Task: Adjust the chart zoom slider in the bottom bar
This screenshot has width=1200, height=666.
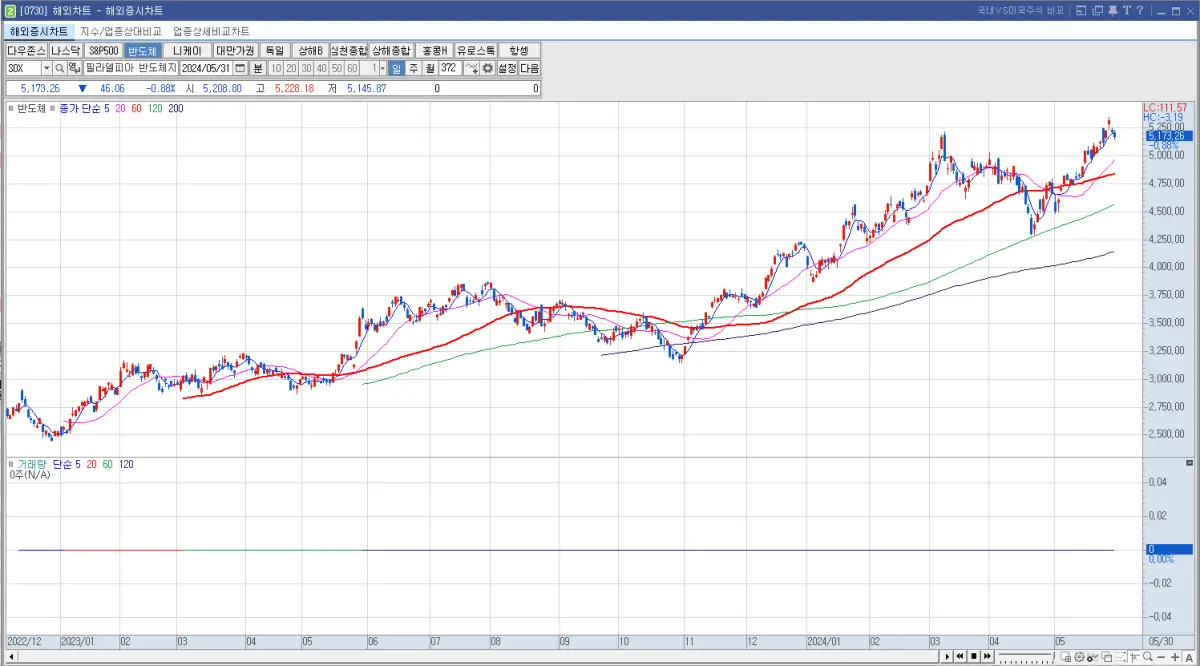Action: 1026,656
